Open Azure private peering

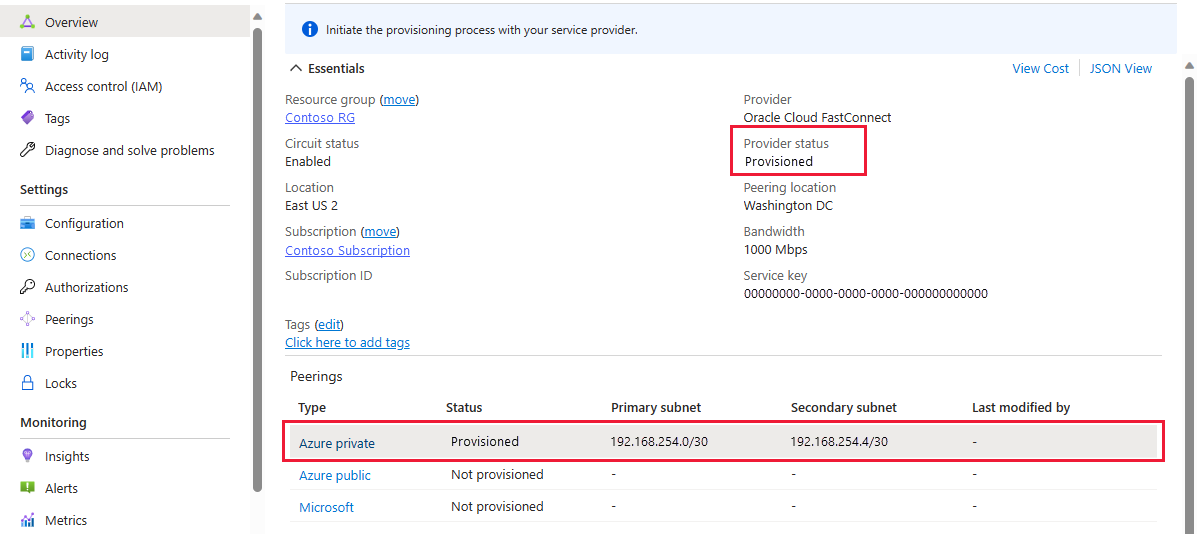(x=337, y=442)
